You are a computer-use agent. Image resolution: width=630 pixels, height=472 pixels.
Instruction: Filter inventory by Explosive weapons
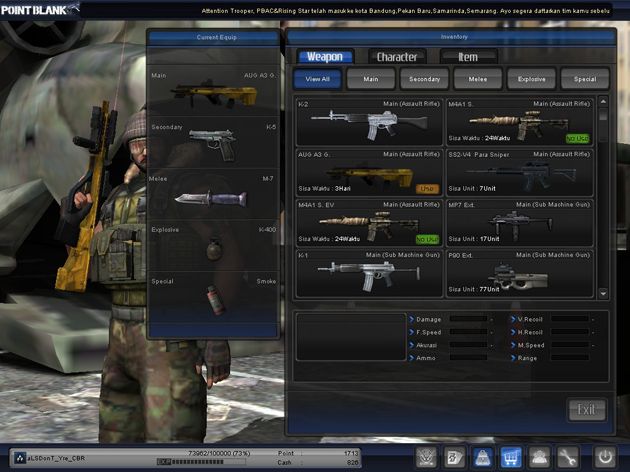tap(532, 79)
